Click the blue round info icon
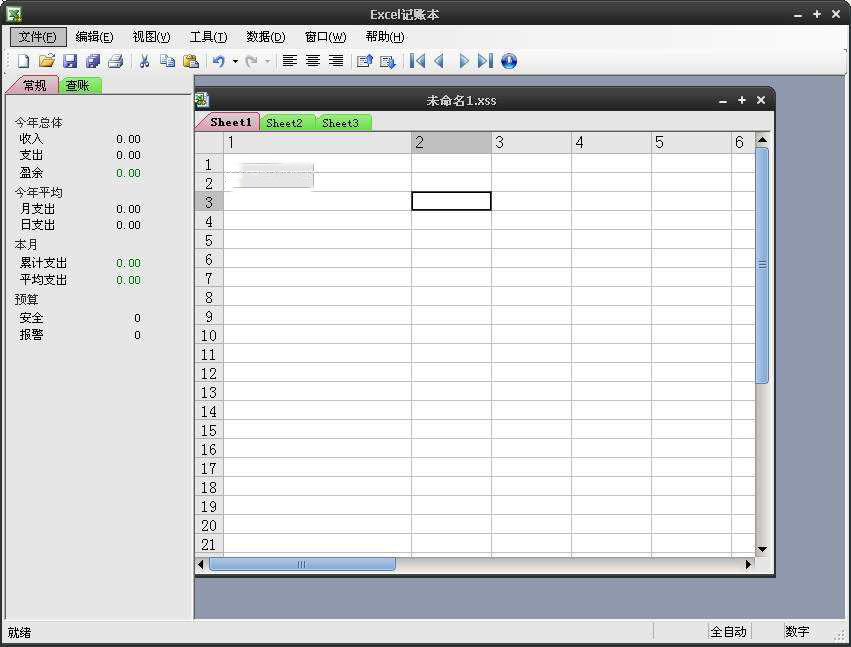The width and height of the screenshot is (851, 647). tap(509, 61)
